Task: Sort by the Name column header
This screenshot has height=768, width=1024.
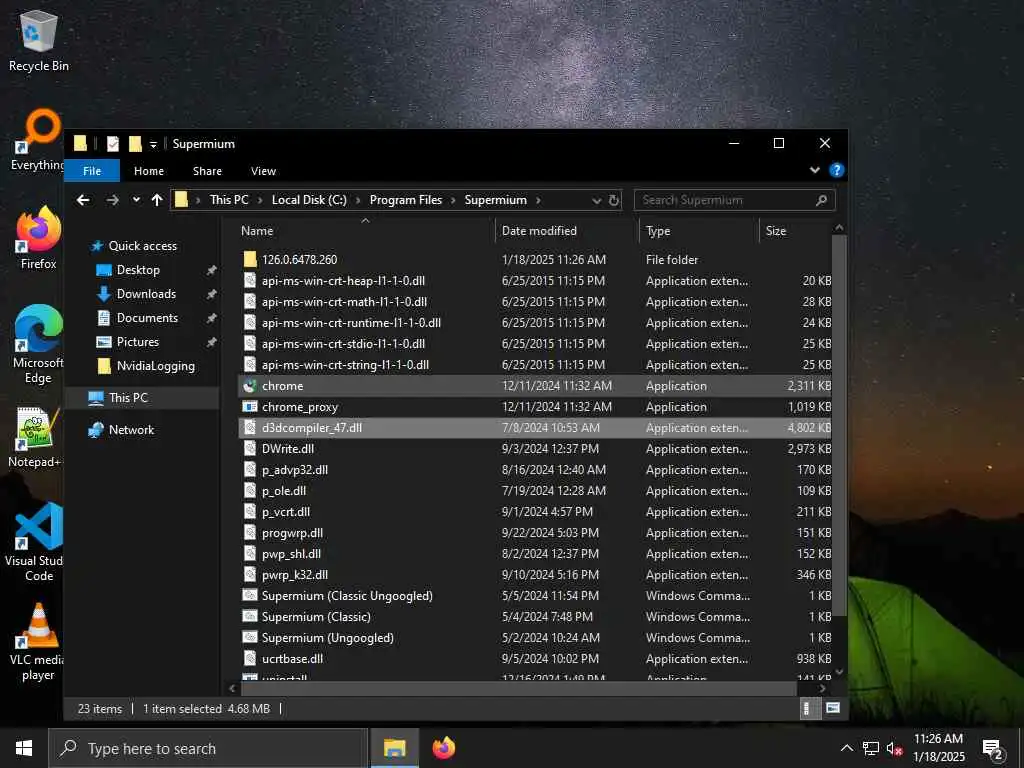Action: point(366,231)
